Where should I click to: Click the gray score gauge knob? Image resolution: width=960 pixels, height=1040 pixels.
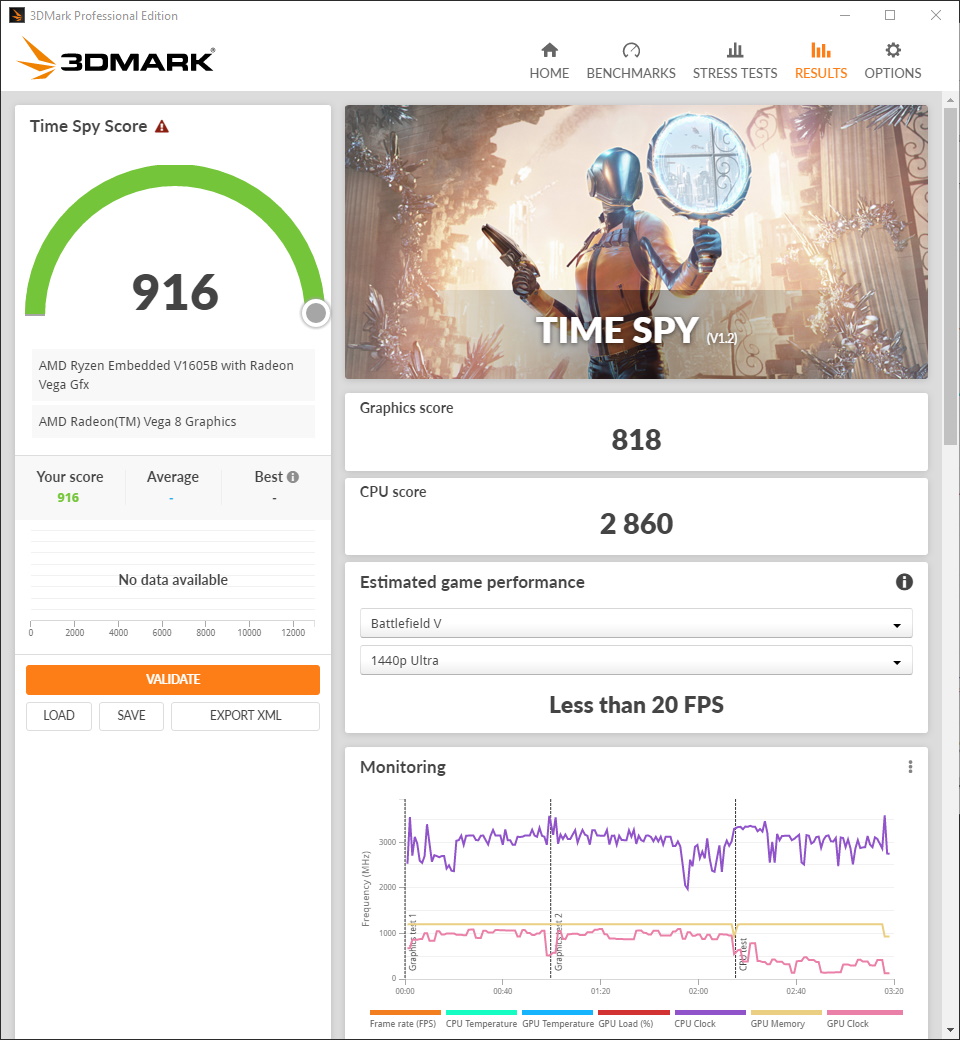point(316,313)
